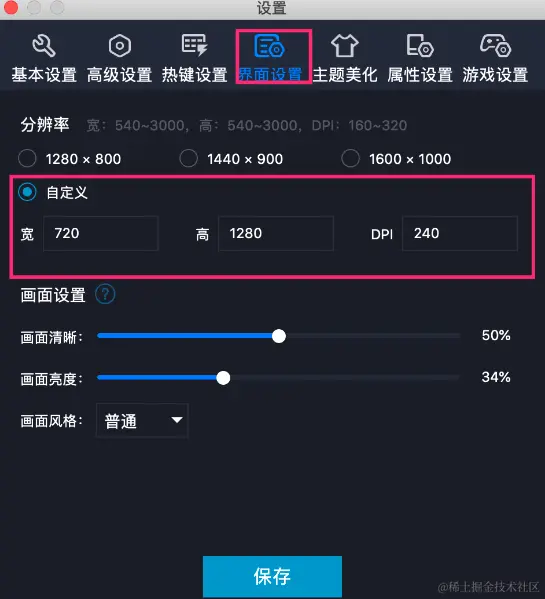Viewport: 545px width, 599px height.
Task: Click the 画面设置 help question mark
Action: click(105, 295)
